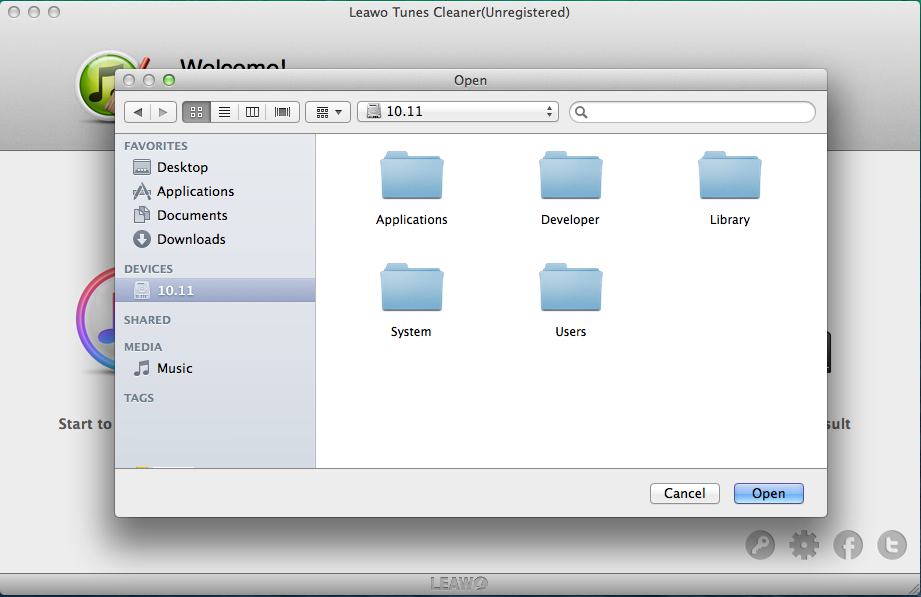This screenshot has height=597, width=921.
Task: Select the Users folder
Action: [570, 289]
